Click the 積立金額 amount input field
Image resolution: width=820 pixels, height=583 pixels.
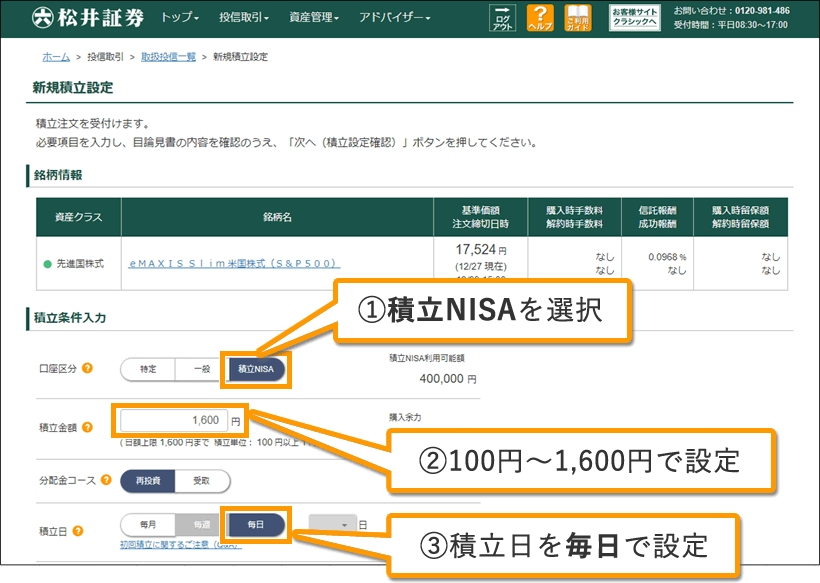click(174, 420)
